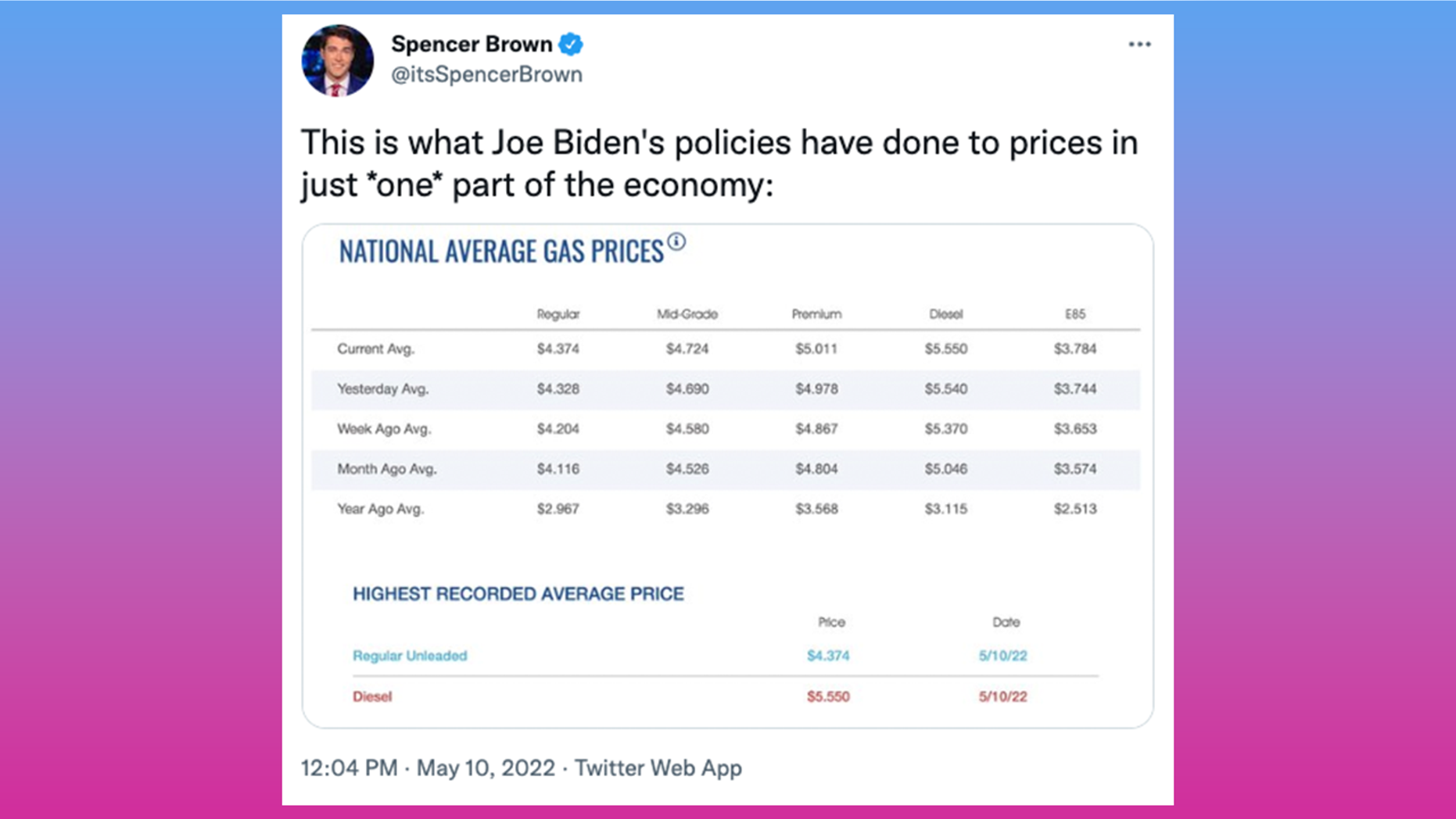Click the blue verified badge
1456x819 pixels.
571,45
